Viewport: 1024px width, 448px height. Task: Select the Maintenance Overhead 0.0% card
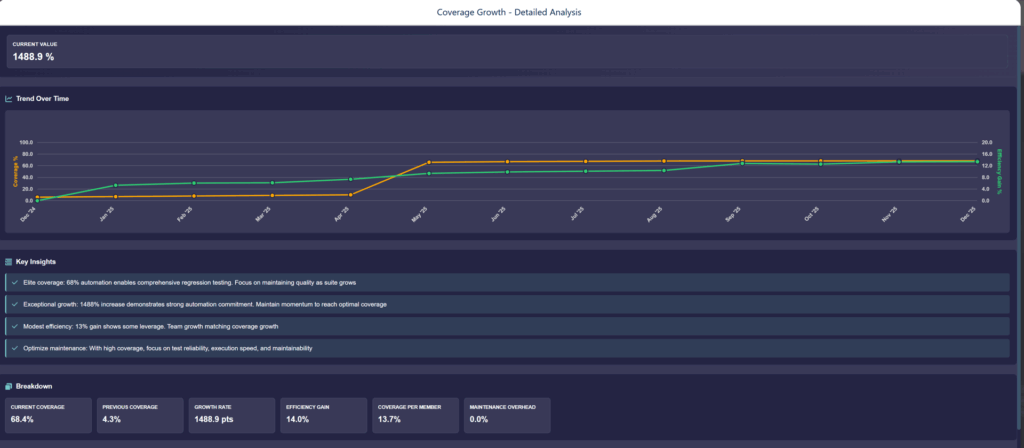point(506,415)
